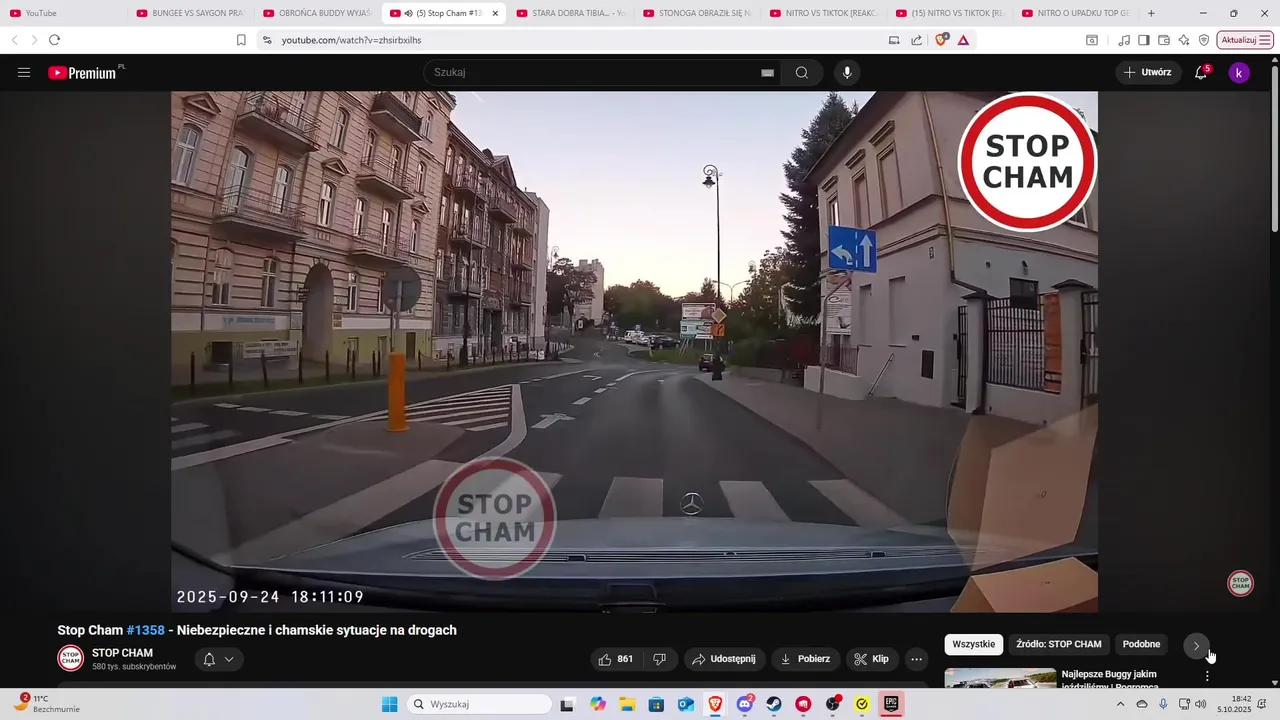1280x720 pixels.
Task: Open Brave playlist music note icon
Action: pyautogui.click(x=1124, y=40)
